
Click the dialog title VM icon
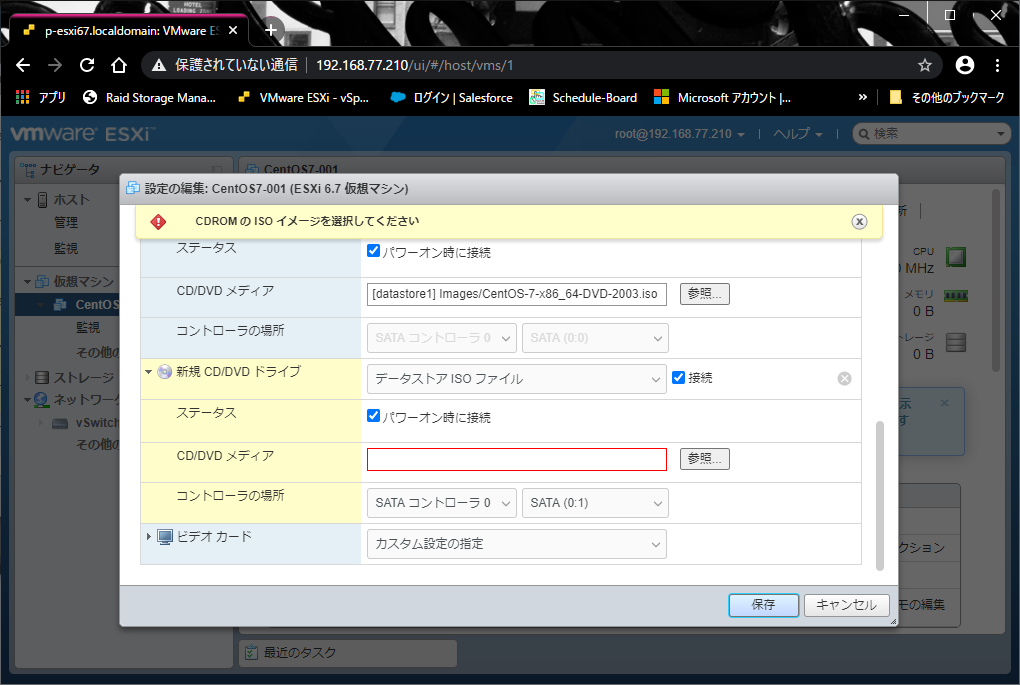[x=133, y=188]
